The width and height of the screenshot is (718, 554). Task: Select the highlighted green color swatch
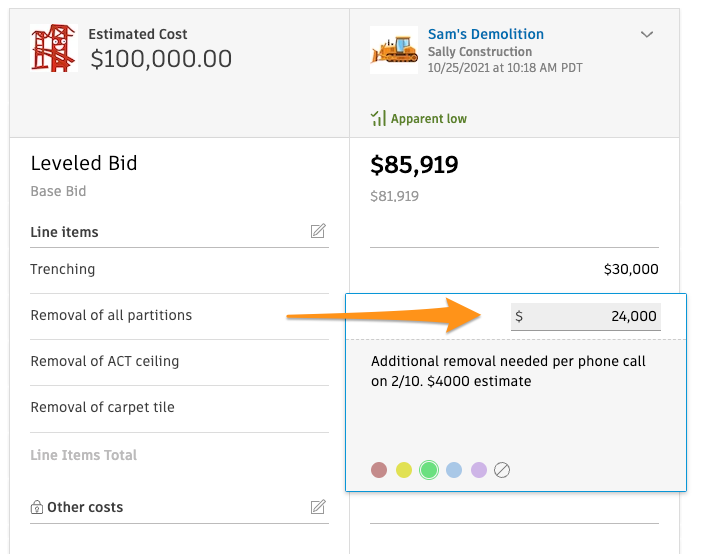coord(429,470)
